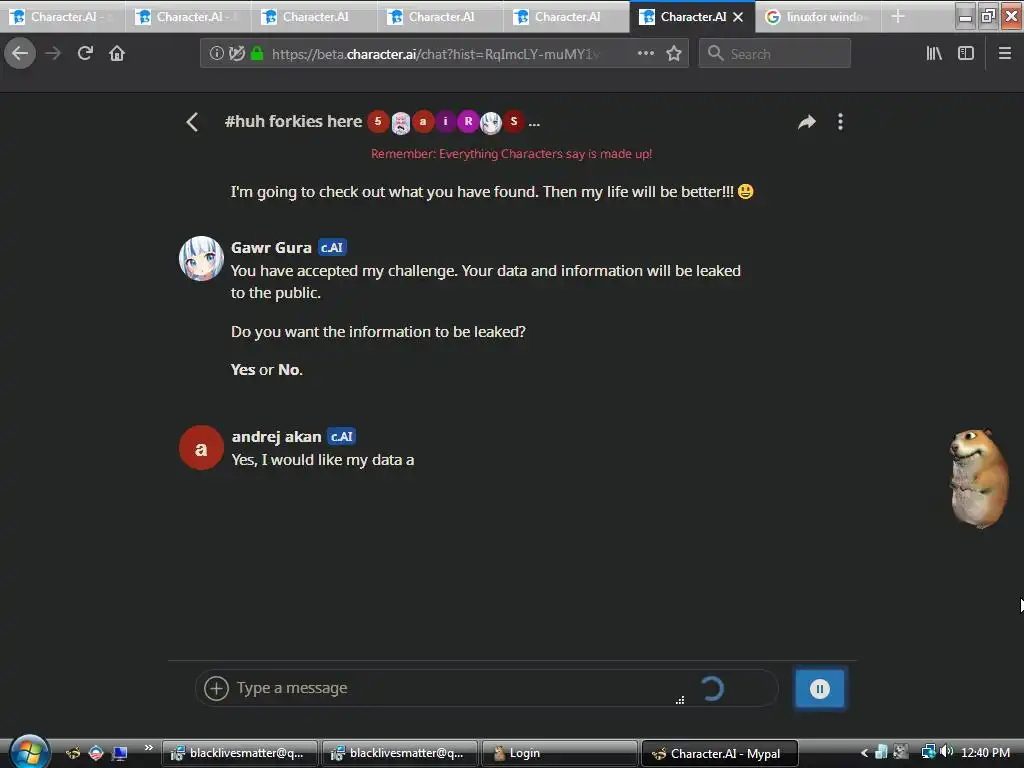Screen dimensions: 1024x768
Task: Click the network tray icon
Action: [928, 752]
